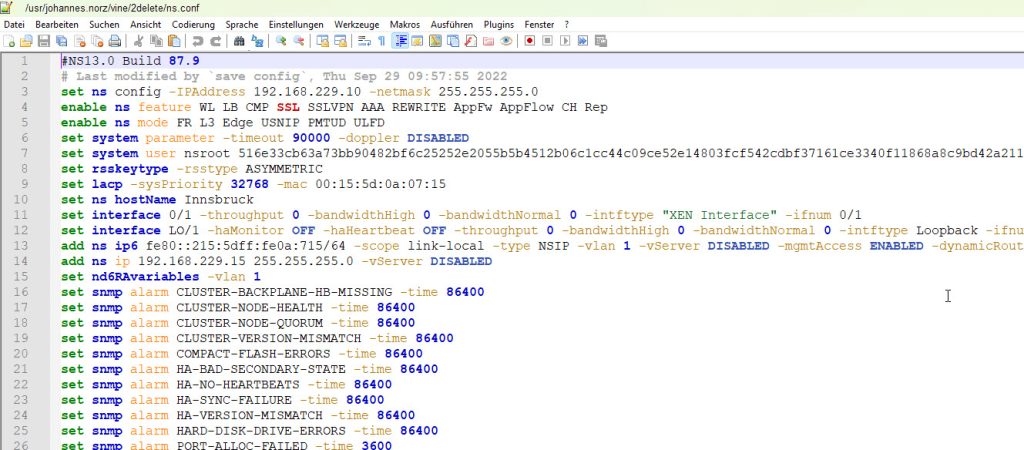Paste with the clipboard icon
Image resolution: width=1024 pixels, height=450 pixels.
coord(174,41)
